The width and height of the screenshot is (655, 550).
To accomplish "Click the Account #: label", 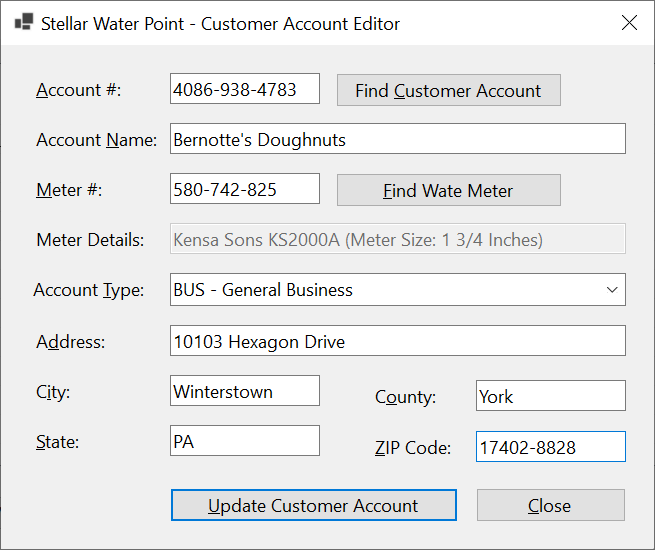I will tap(79, 90).
